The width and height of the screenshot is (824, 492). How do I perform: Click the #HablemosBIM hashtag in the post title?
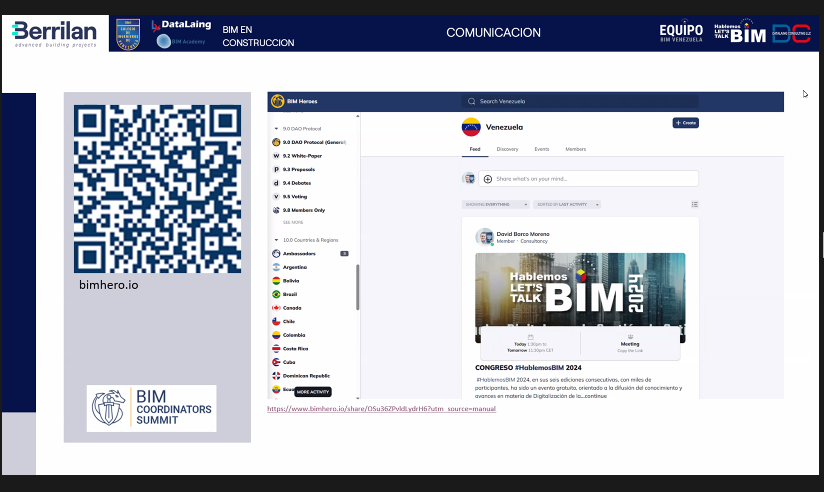[539, 368]
